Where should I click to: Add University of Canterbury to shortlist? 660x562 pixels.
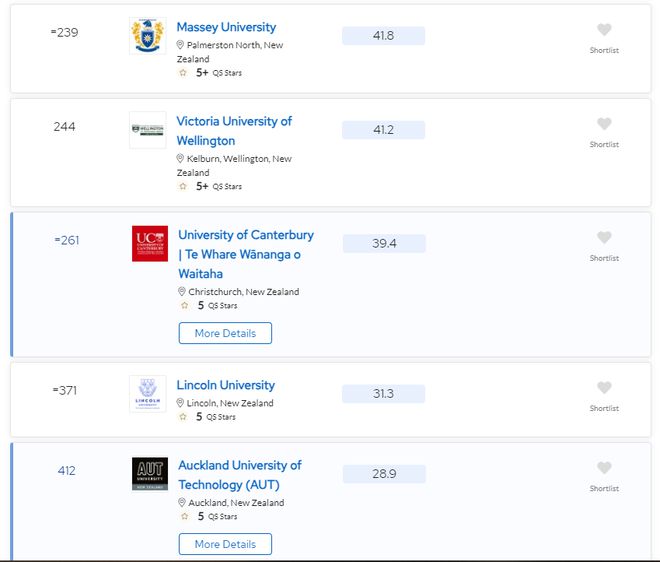[604, 238]
